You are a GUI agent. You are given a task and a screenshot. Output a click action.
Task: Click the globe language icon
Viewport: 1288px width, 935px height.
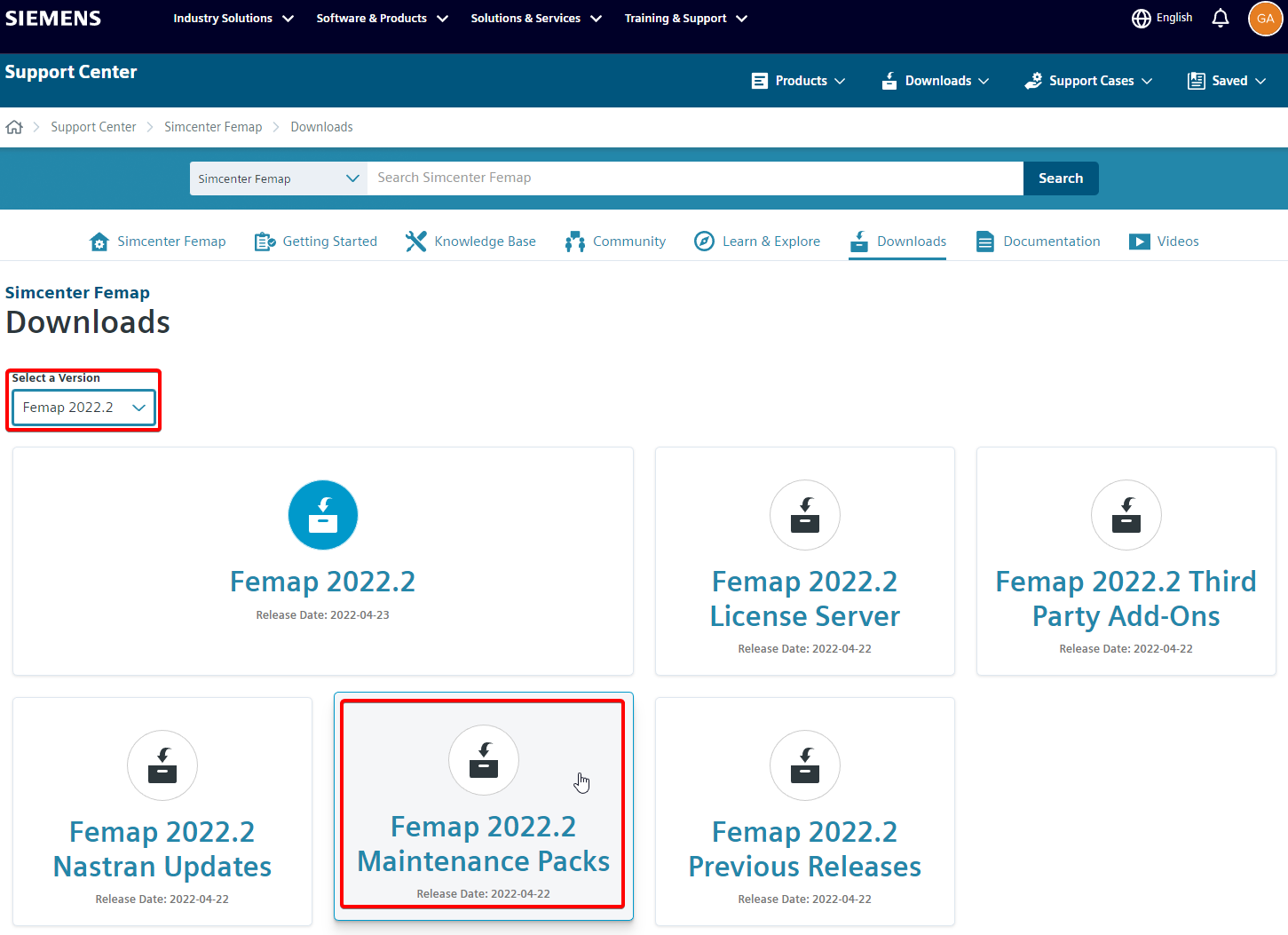[1142, 18]
